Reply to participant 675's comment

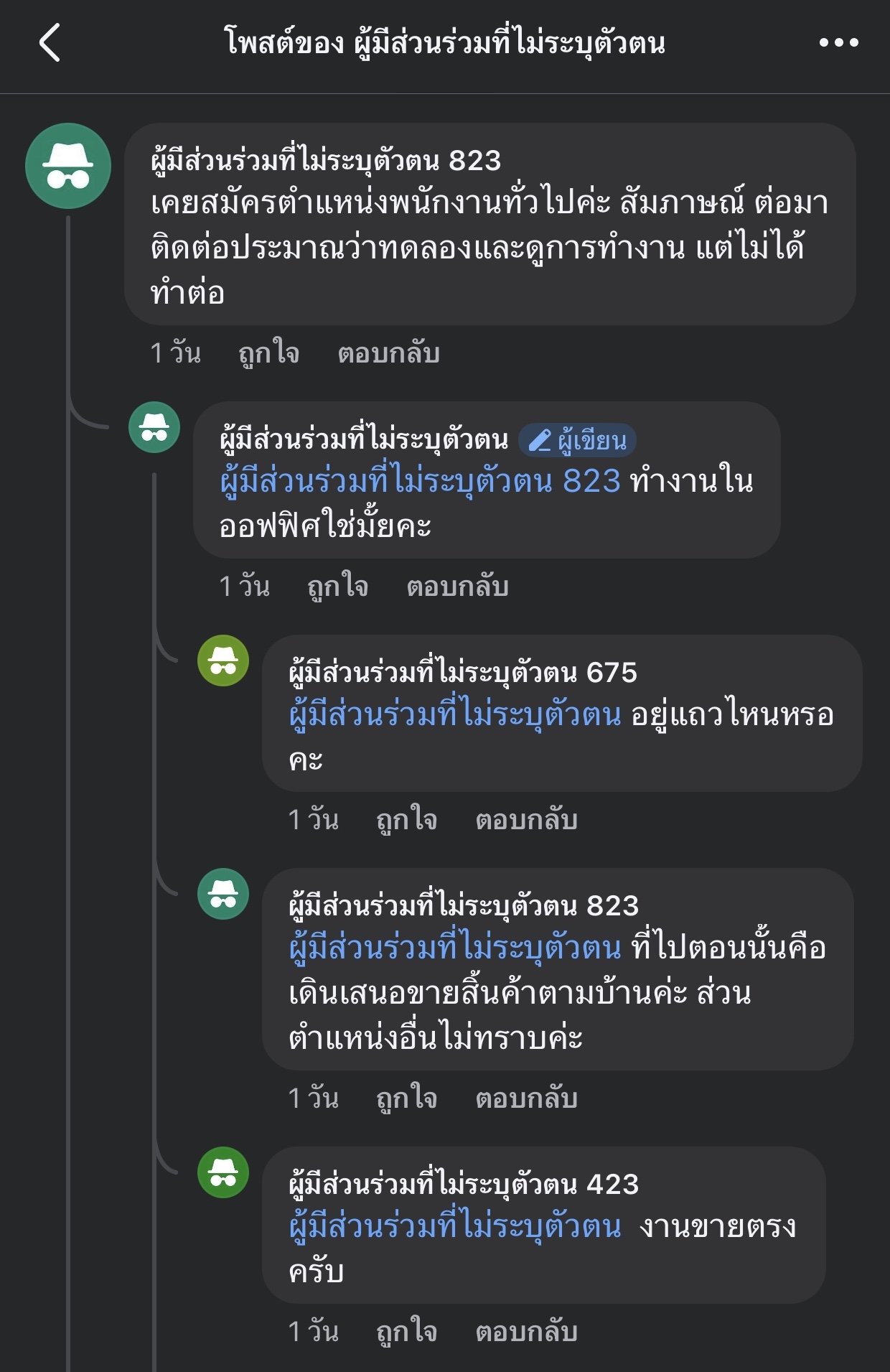pyautogui.click(x=527, y=820)
